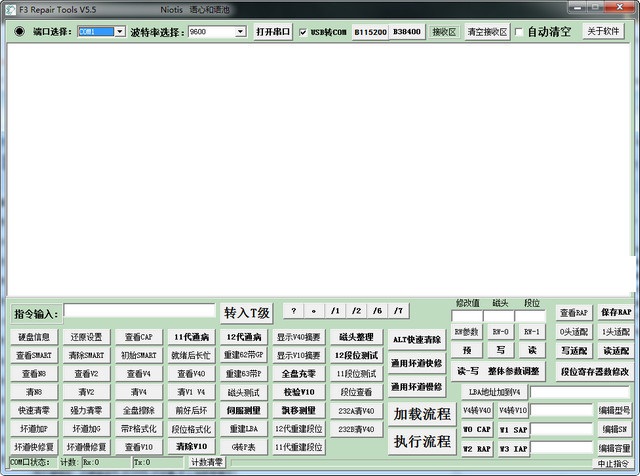The image size is (640, 476).
Task: Open the 9600 baud rate dropdown
Action: coord(241,31)
